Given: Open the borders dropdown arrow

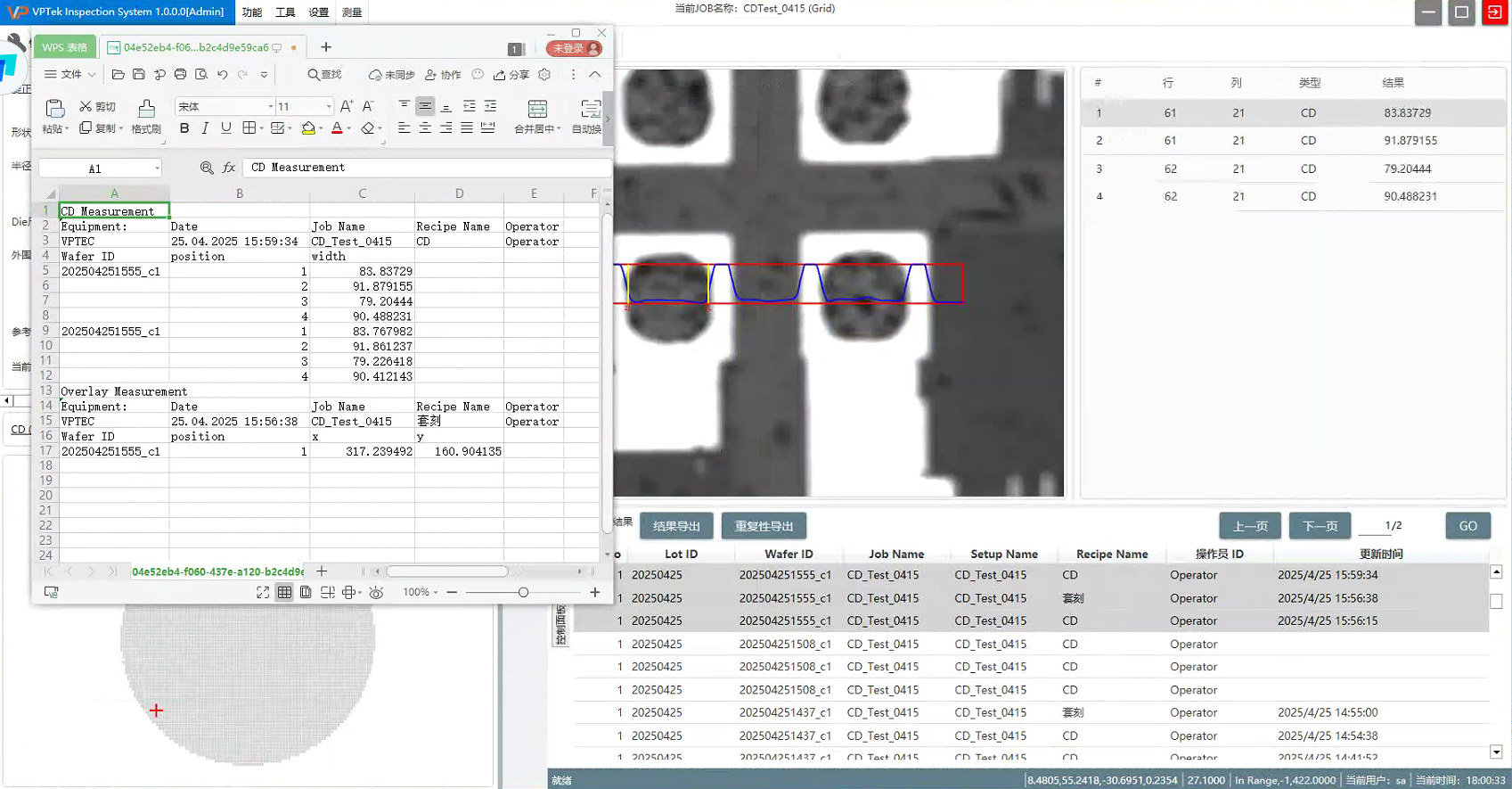Looking at the screenshot, I should pos(261,129).
